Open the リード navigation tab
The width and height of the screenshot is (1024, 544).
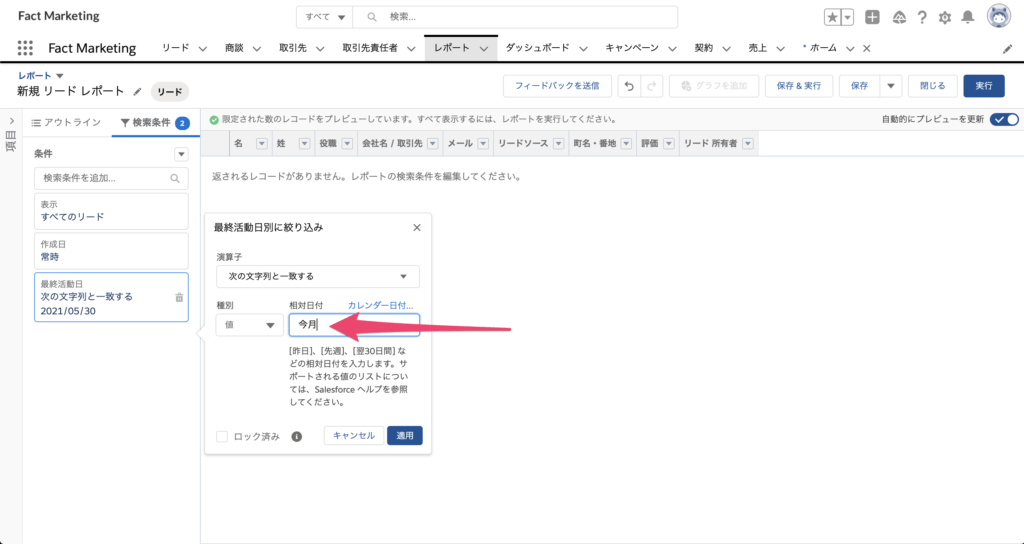coord(176,48)
